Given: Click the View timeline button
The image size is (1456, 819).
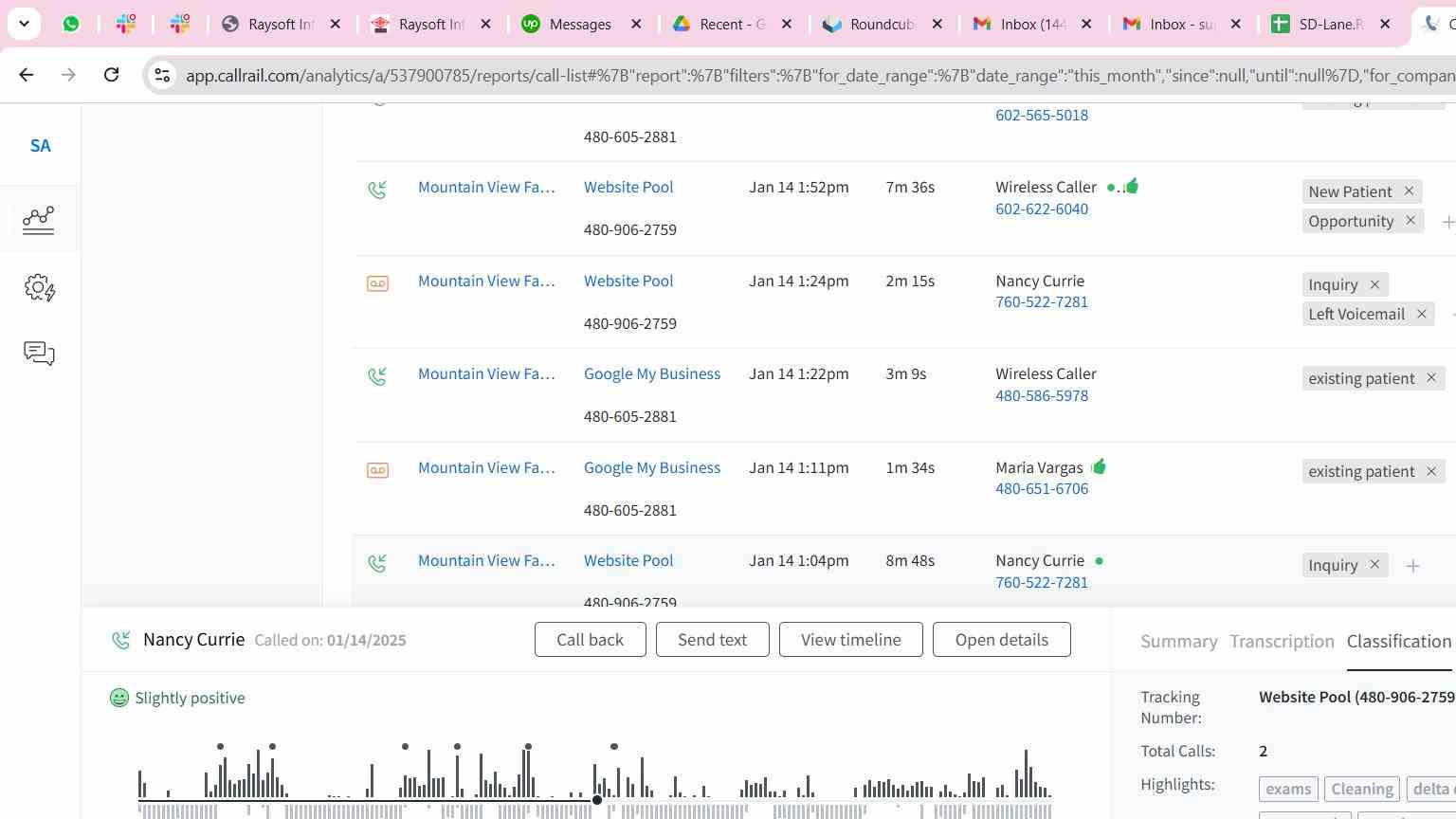Looking at the screenshot, I should click(851, 640).
